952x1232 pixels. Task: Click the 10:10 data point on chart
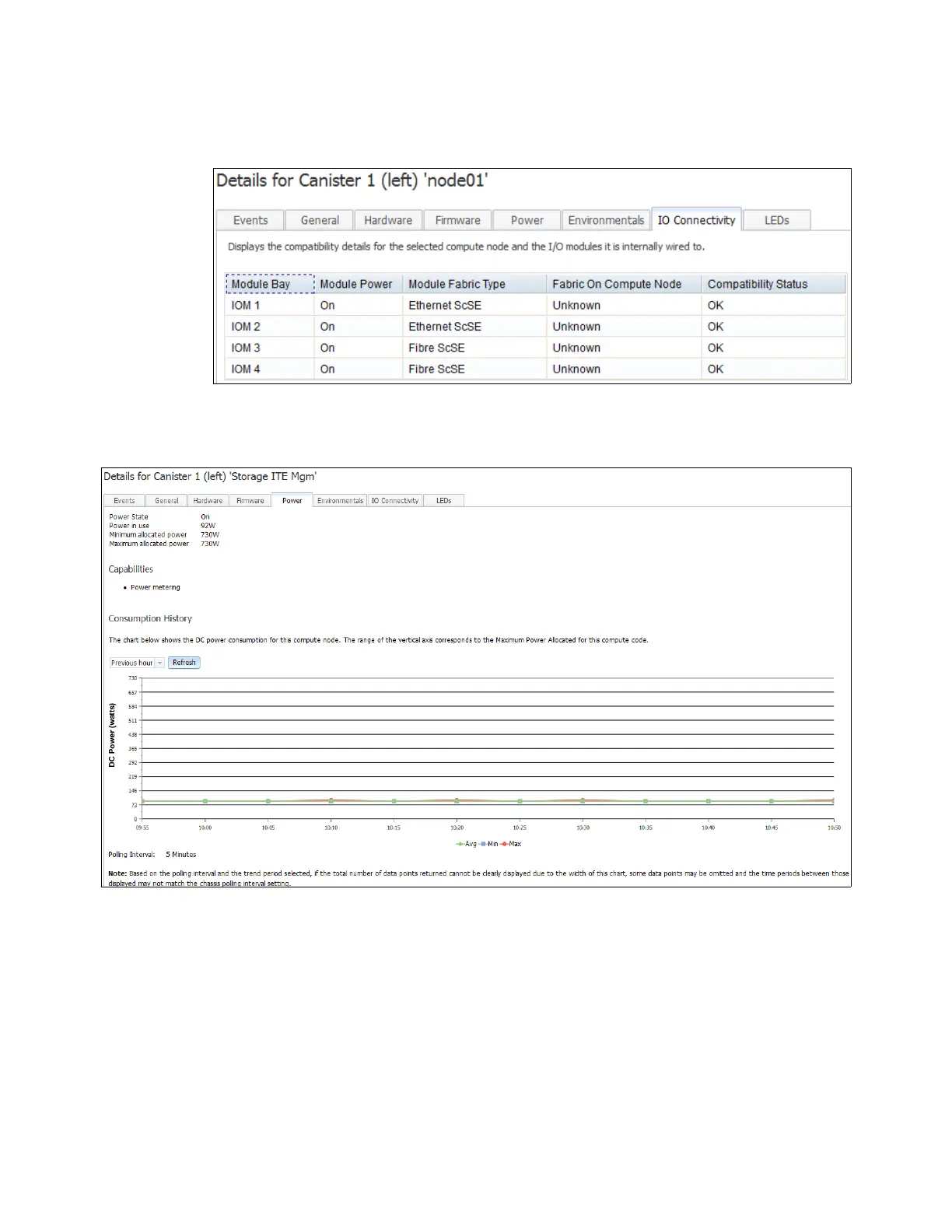[x=331, y=800]
